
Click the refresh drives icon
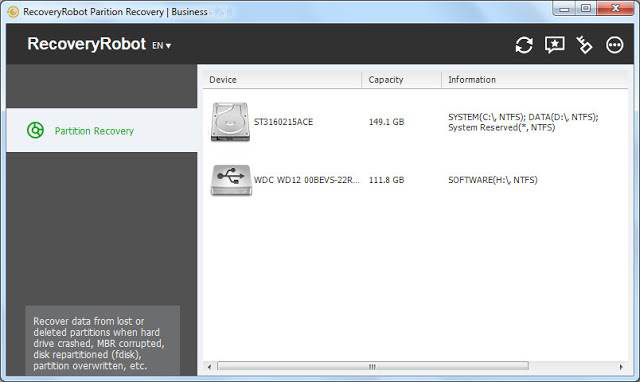524,45
